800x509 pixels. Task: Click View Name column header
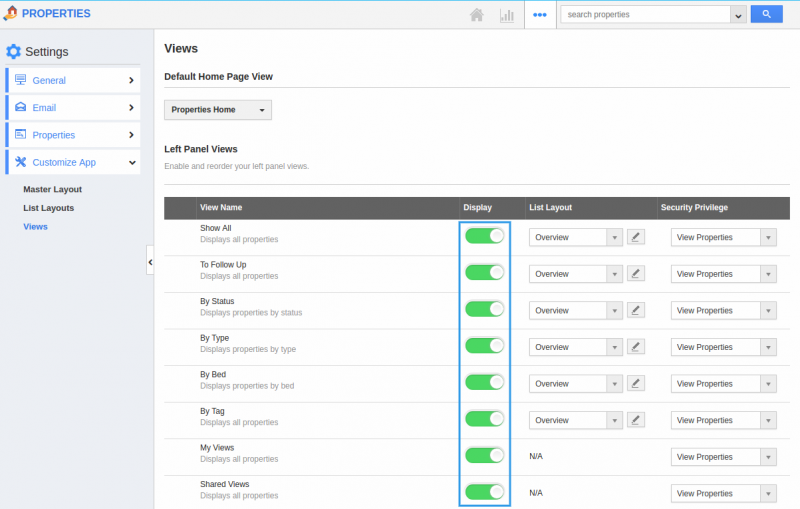(x=221, y=208)
